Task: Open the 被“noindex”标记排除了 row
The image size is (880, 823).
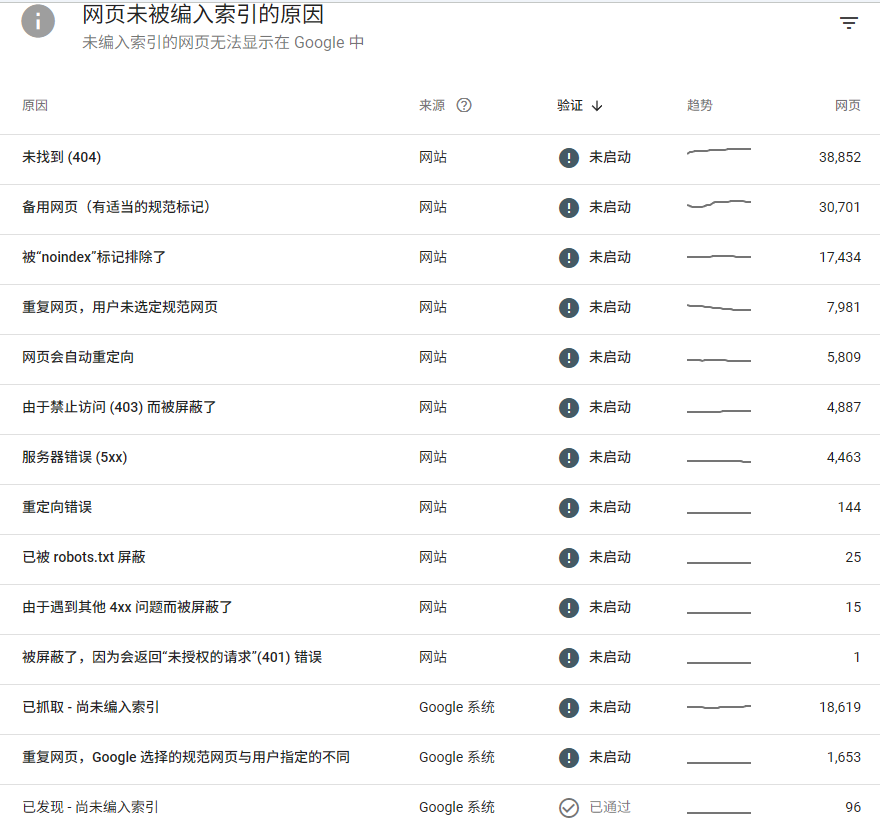Action: point(440,259)
